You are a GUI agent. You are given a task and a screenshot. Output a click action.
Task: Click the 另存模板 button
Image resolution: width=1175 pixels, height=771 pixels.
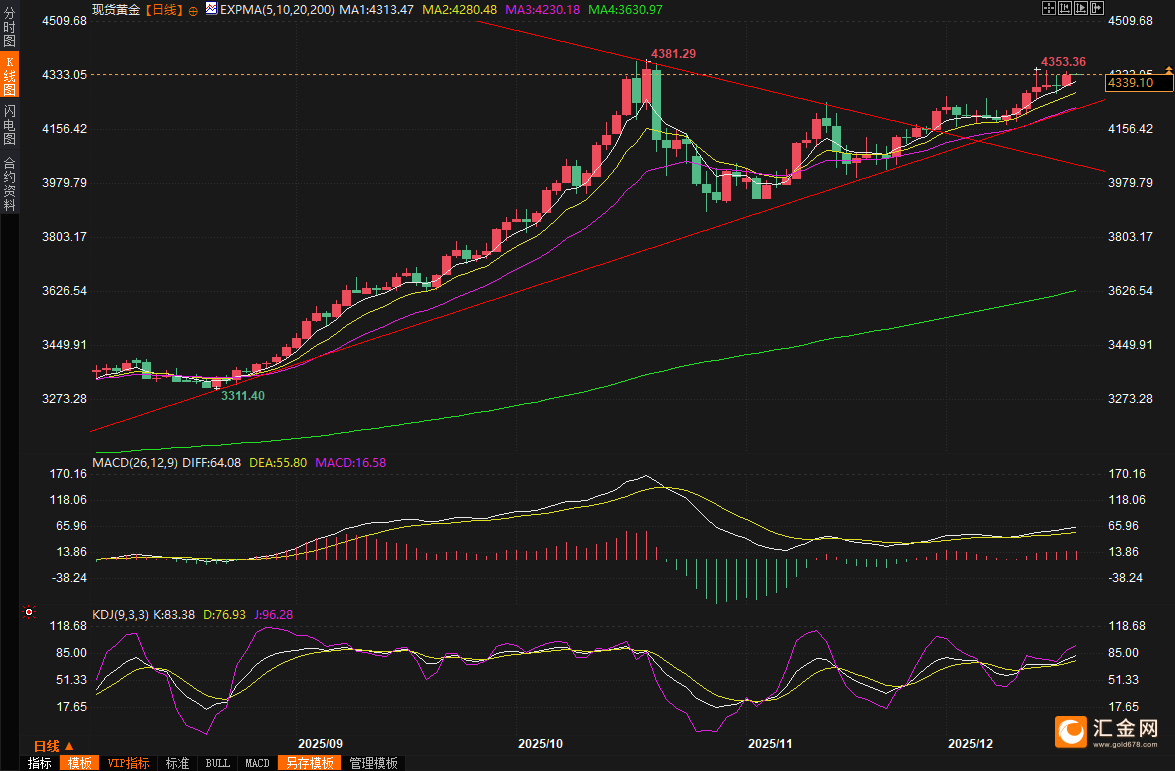click(x=309, y=763)
